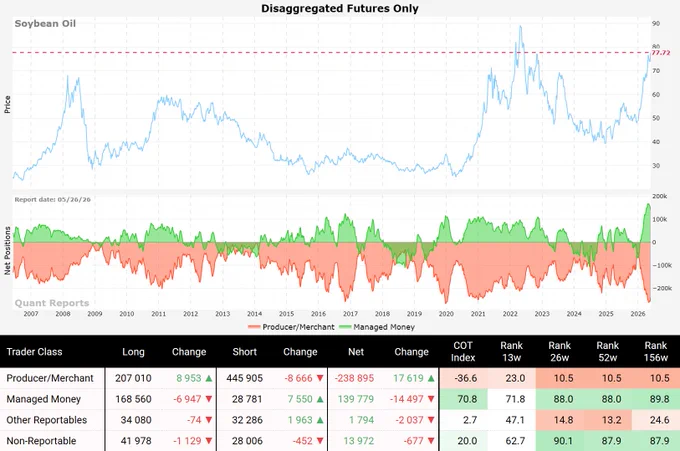Click the Rank 52w column header
The image size is (680, 451).
click(608, 352)
